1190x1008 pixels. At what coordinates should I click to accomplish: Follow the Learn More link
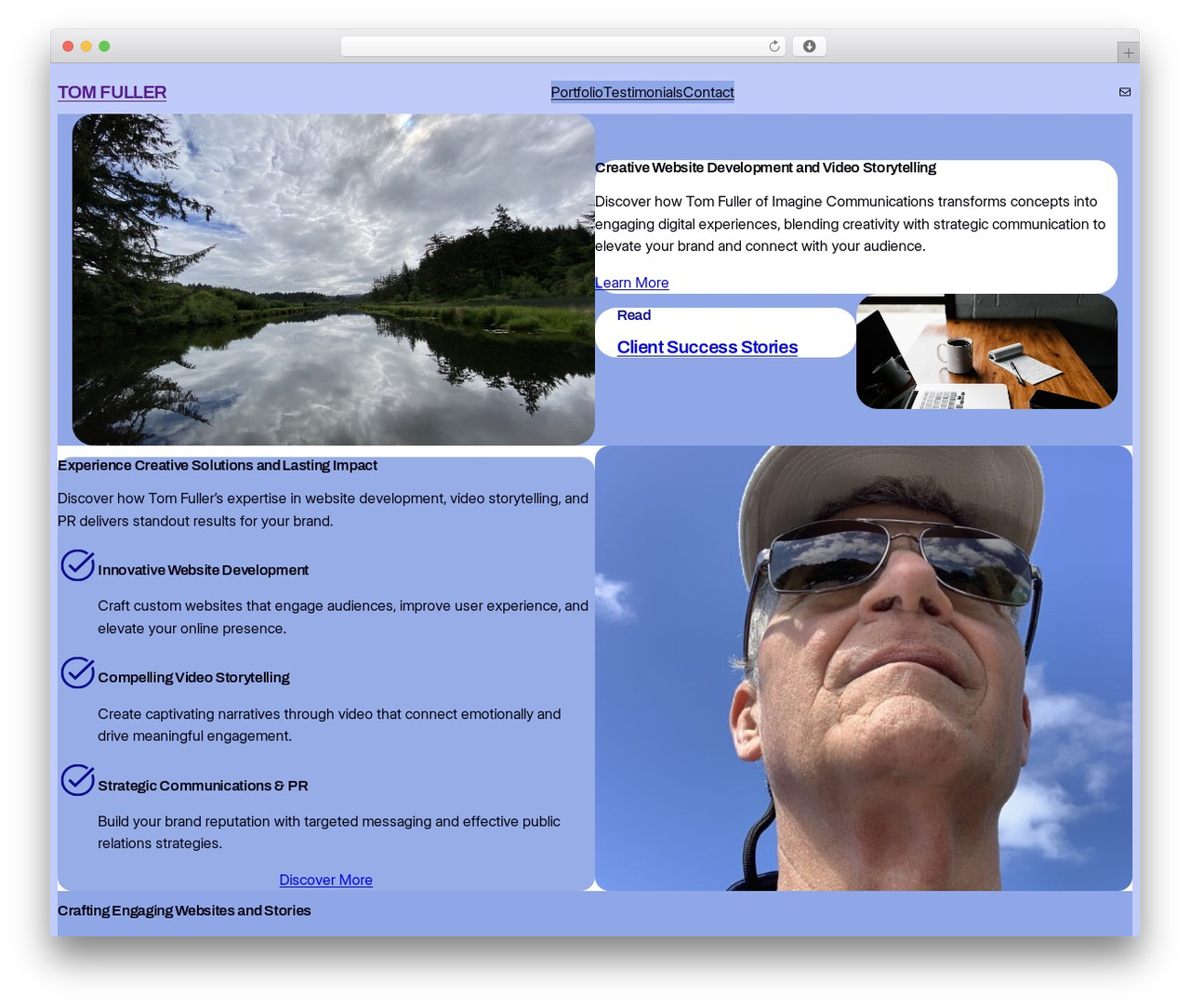[x=631, y=283]
